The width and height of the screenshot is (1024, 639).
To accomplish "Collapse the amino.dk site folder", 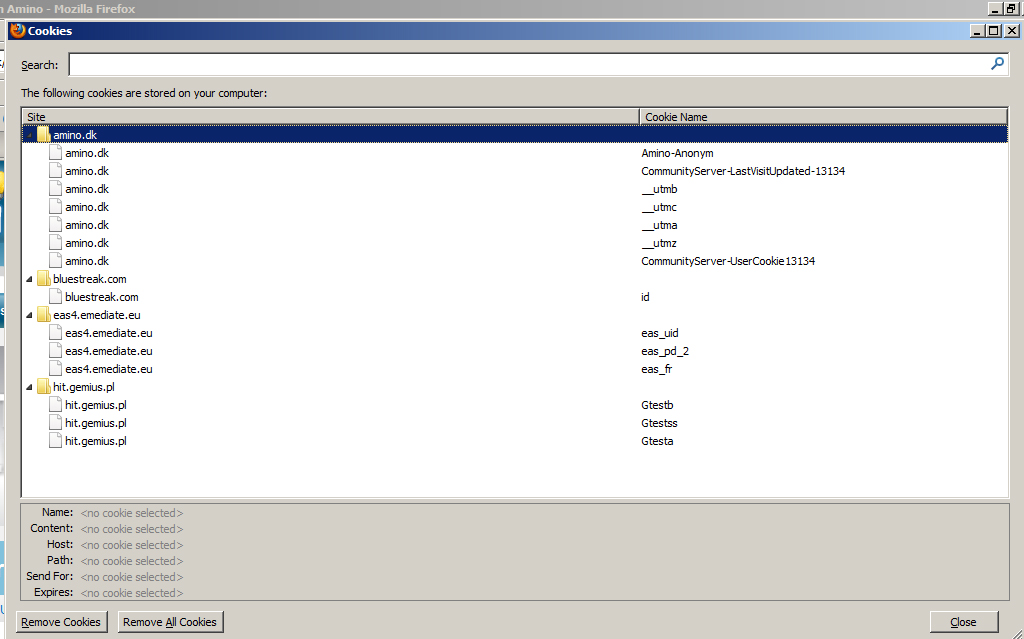I will tap(29, 135).
